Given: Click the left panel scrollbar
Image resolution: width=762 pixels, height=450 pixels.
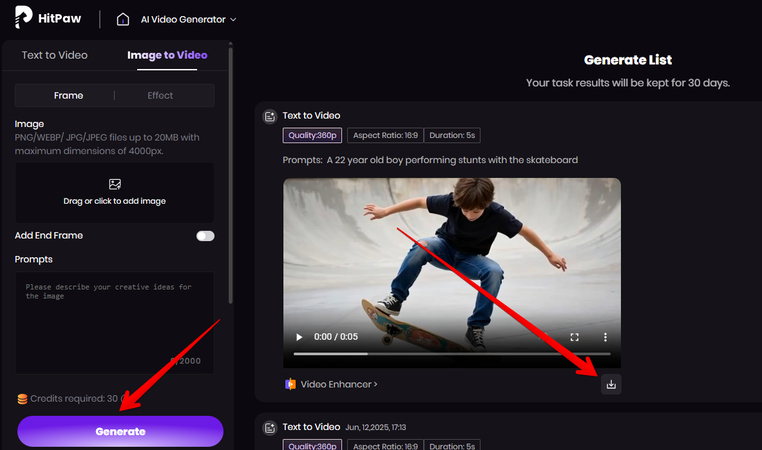Looking at the screenshot, I should tap(230, 175).
